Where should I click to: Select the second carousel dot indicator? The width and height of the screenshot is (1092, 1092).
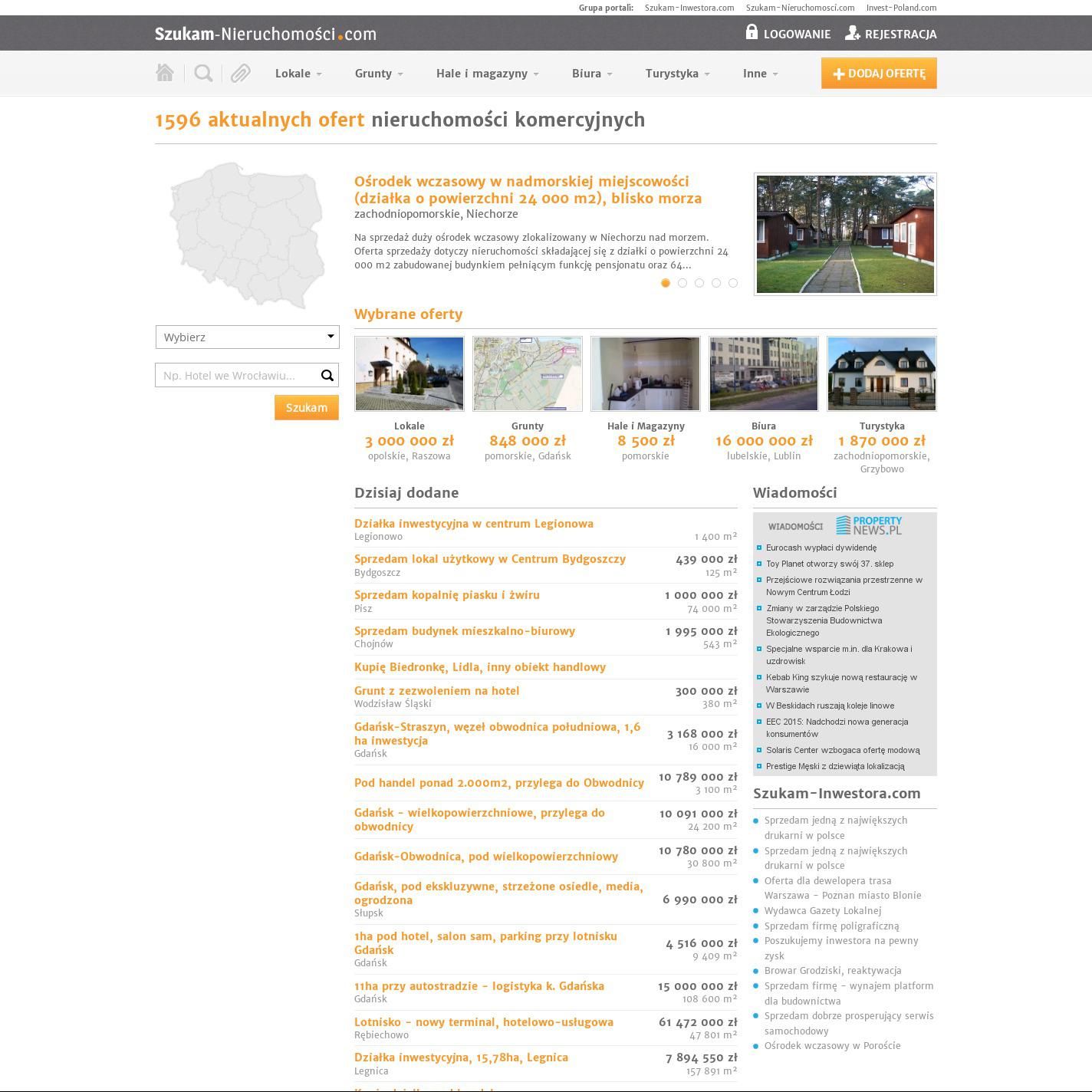point(682,283)
